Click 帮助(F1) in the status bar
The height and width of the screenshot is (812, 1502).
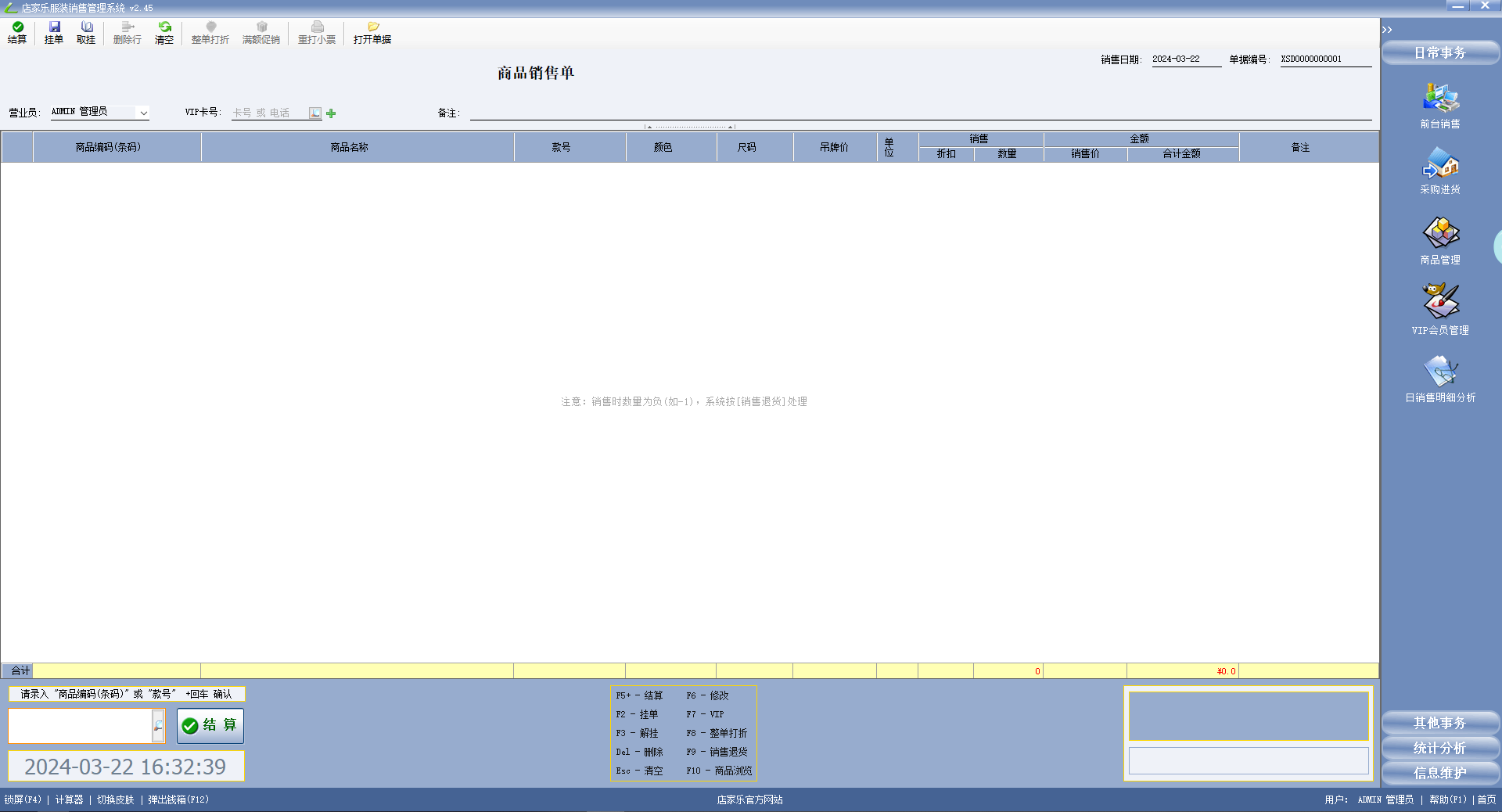coord(1448,799)
